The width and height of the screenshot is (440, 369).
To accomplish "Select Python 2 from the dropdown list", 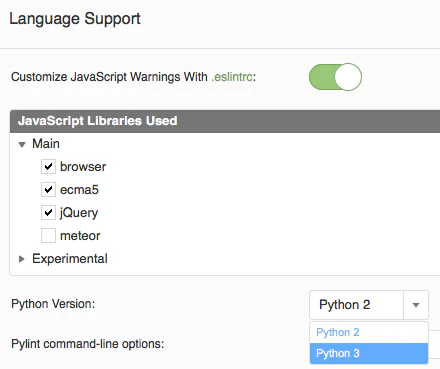I will [369, 332].
